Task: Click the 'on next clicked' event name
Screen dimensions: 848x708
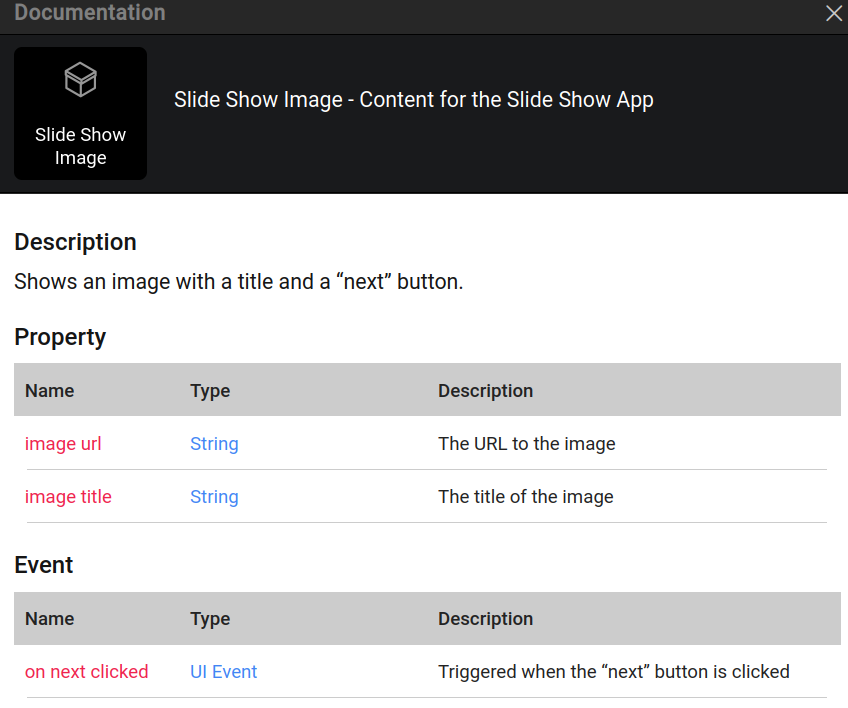Action: [86, 672]
